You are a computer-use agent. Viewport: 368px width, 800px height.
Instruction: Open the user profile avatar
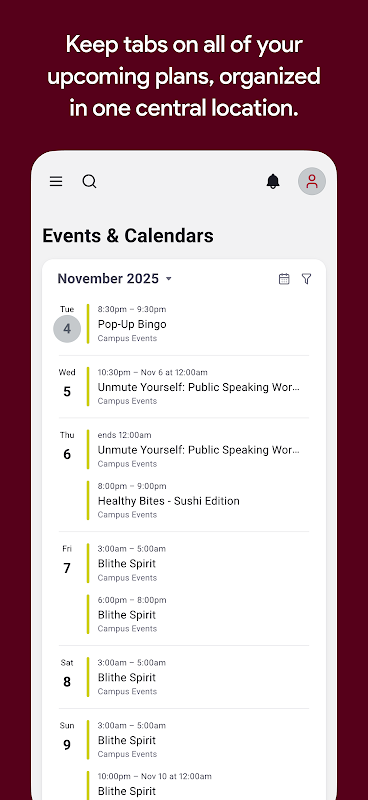[x=312, y=181]
